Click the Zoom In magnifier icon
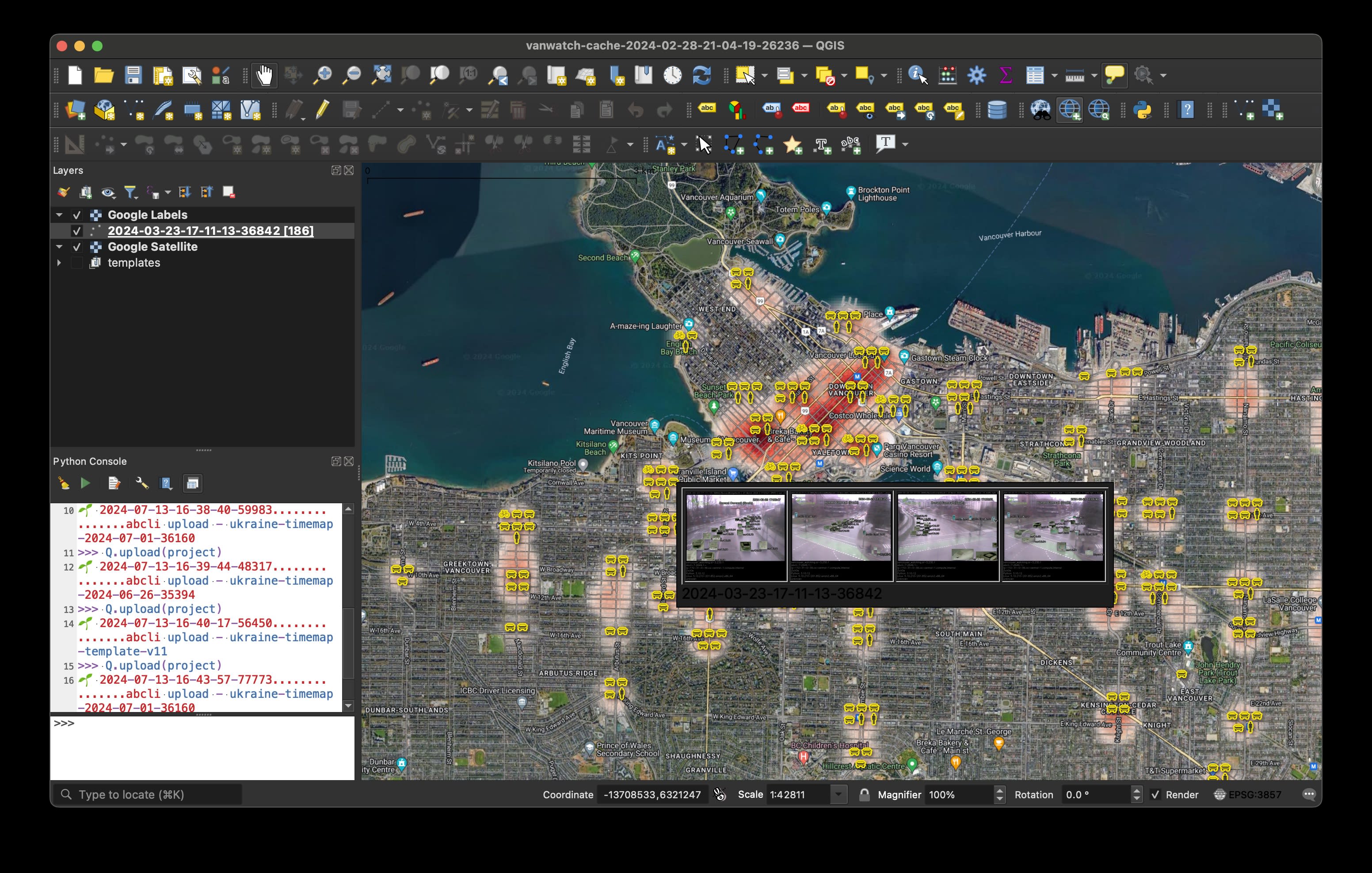 323,75
